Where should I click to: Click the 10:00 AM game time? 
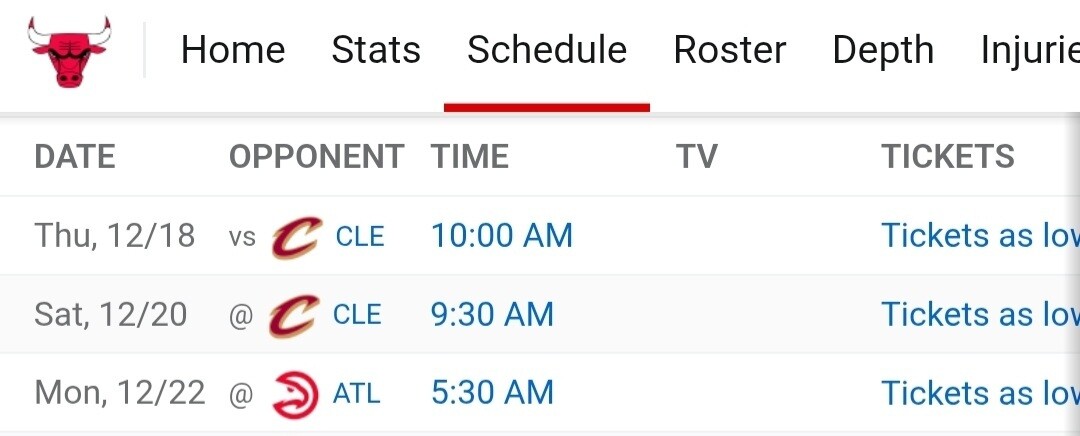pyautogui.click(x=502, y=236)
